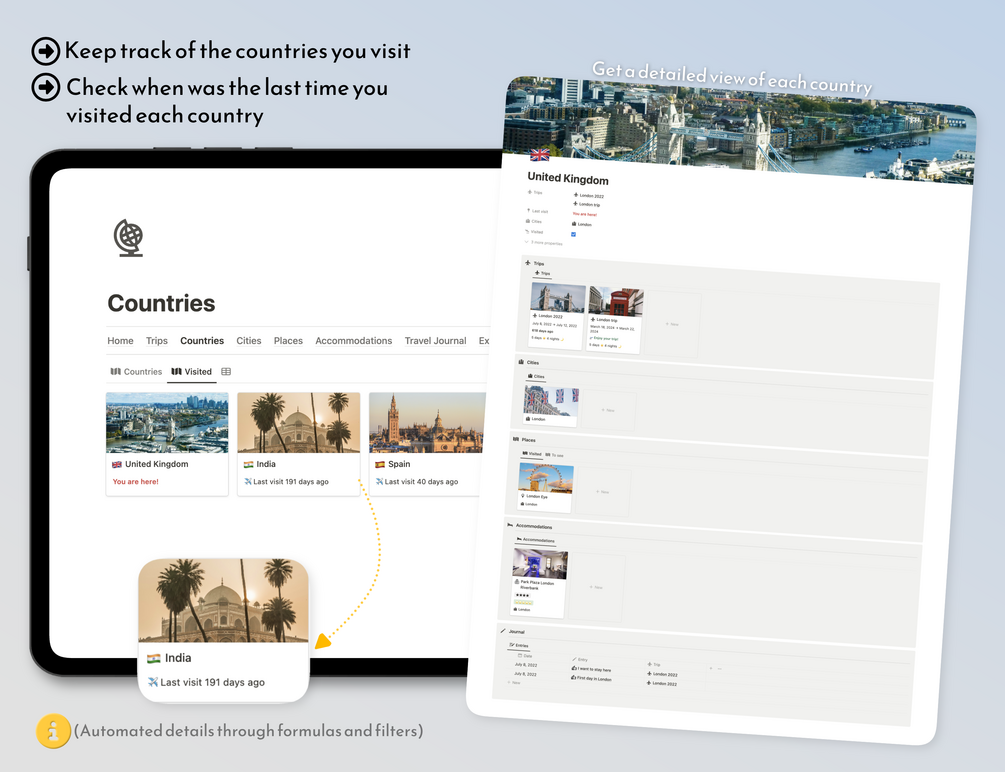
Task: Open the London Eye place card
Action: click(x=545, y=487)
